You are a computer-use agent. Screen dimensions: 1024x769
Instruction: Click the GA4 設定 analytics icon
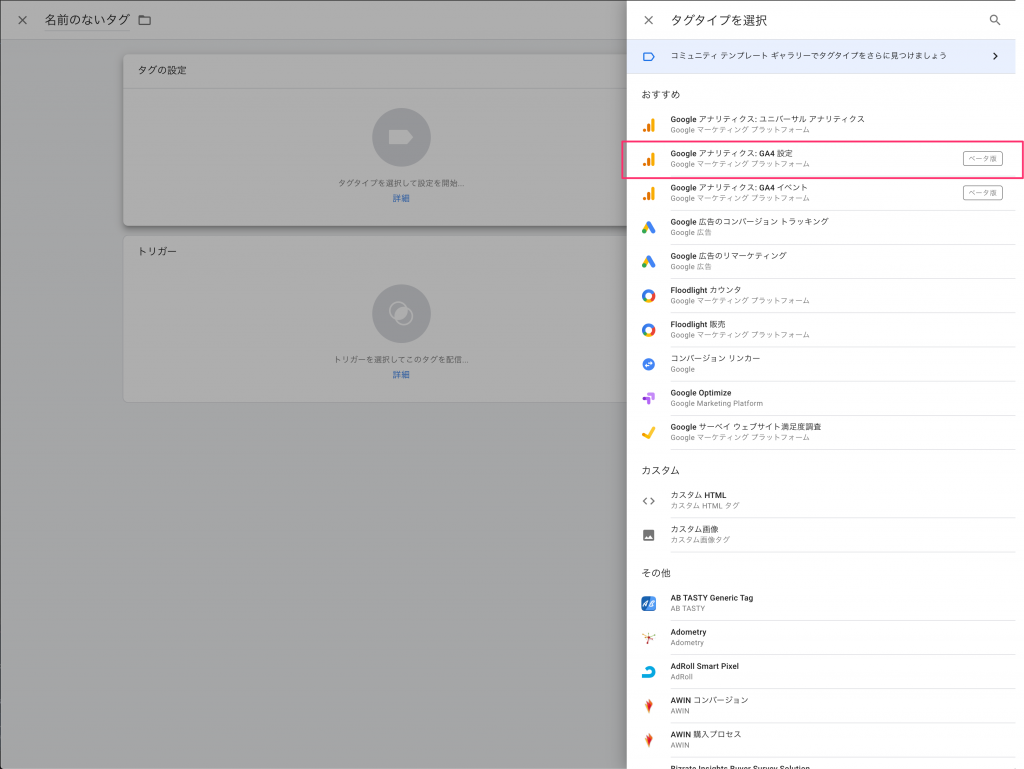click(x=648, y=159)
